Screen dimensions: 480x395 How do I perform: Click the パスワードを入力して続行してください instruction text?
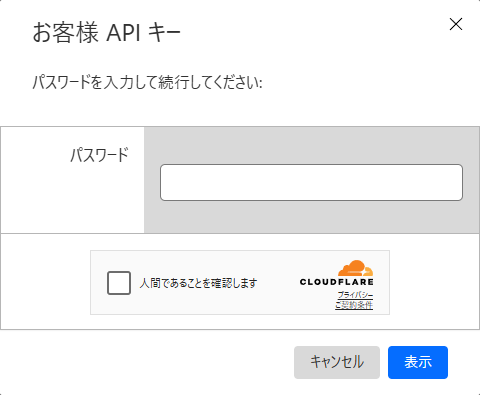tap(147, 82)
